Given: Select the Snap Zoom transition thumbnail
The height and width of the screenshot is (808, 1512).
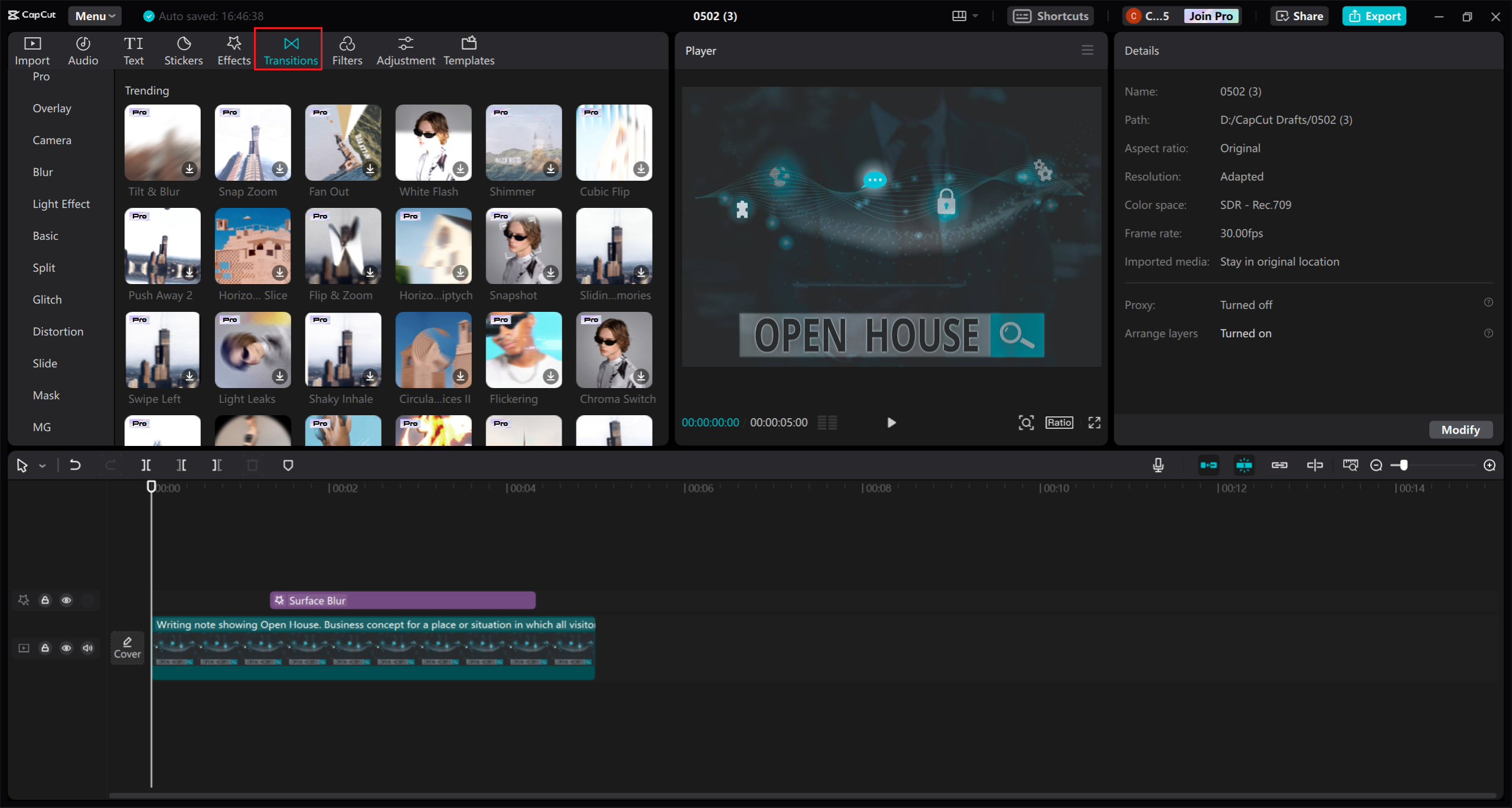Looking at the screenshot, I should click(252, 142).
